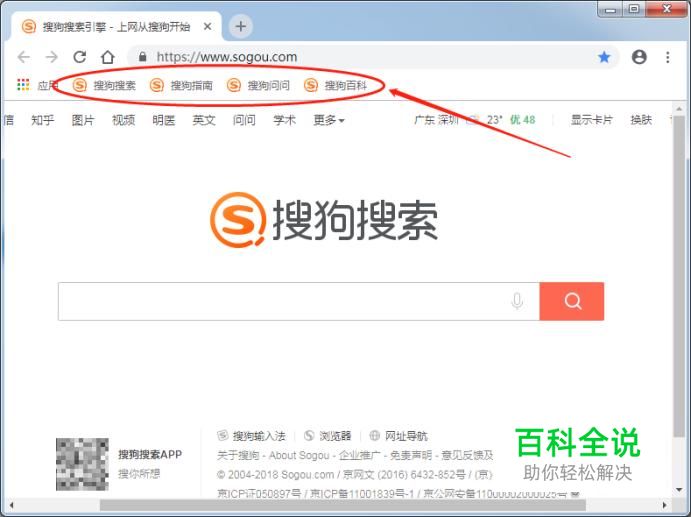Click the Sogou app QR code image
The width and height of the screenshot is (691, 517).
82,464
